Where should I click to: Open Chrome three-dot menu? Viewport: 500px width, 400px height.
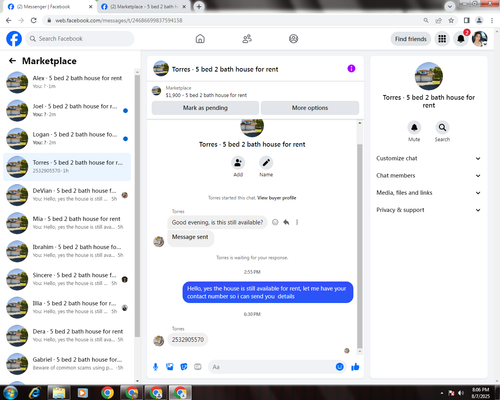coord(492,20)
